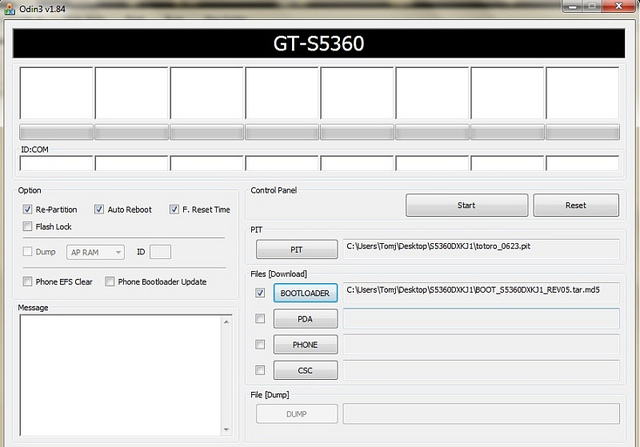Toggle the Auto Reboot option

pyautogui.click(x=99, y=209)
